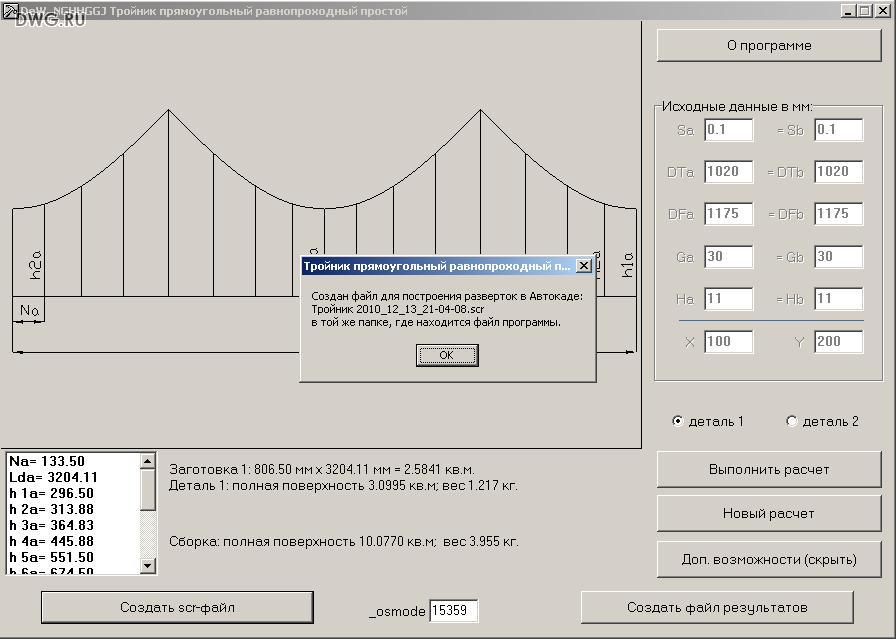
Task: Click the _osmode field with 15359
Action: pyautogui.click(x=454, y=610)
